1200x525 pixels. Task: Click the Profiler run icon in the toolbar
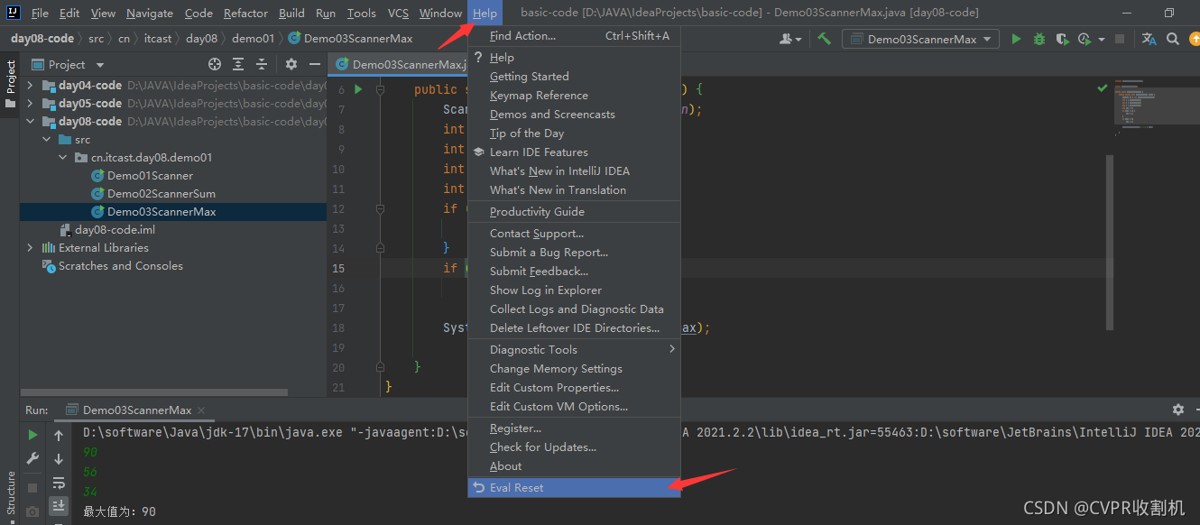1085,39
